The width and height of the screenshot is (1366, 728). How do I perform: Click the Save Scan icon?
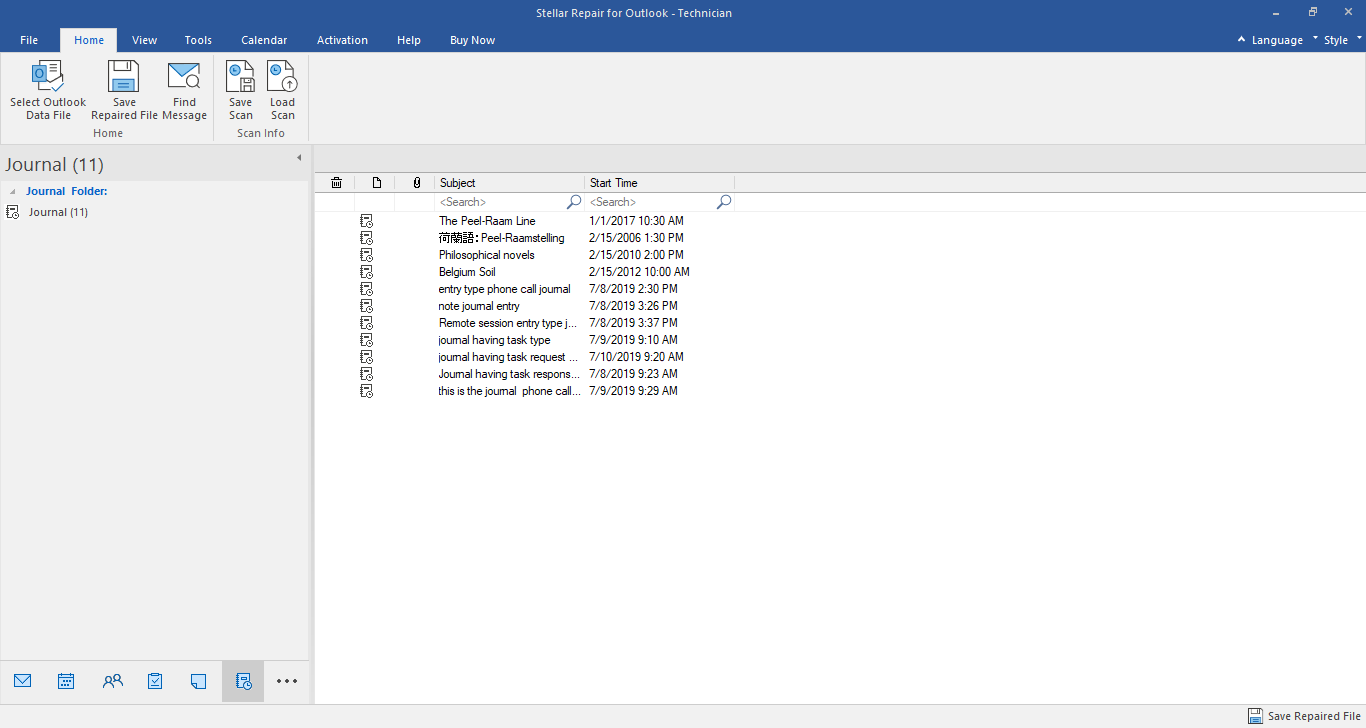pyautogui.click(x=241, y=77)
